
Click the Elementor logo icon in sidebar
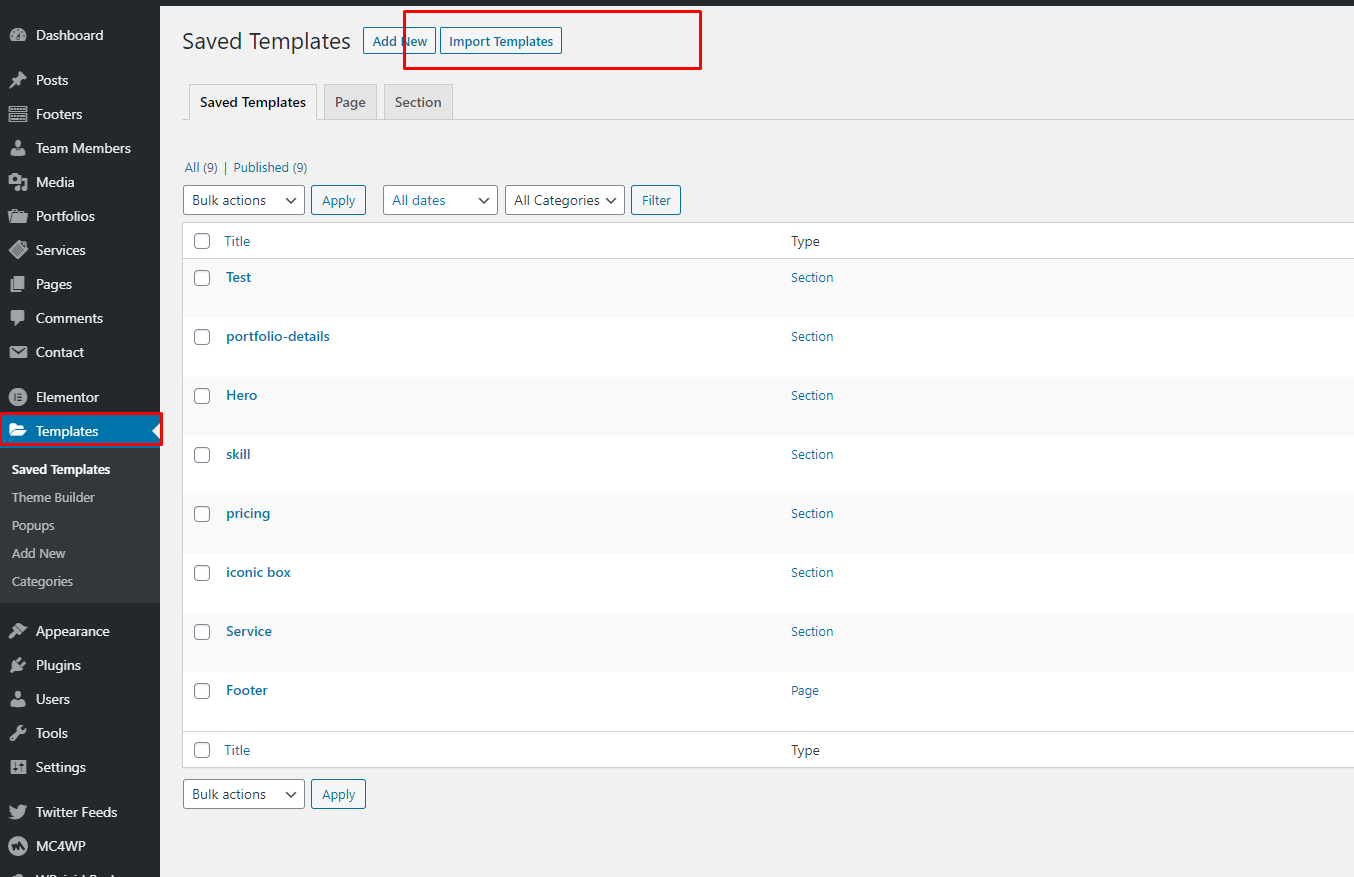click(18, 397)
